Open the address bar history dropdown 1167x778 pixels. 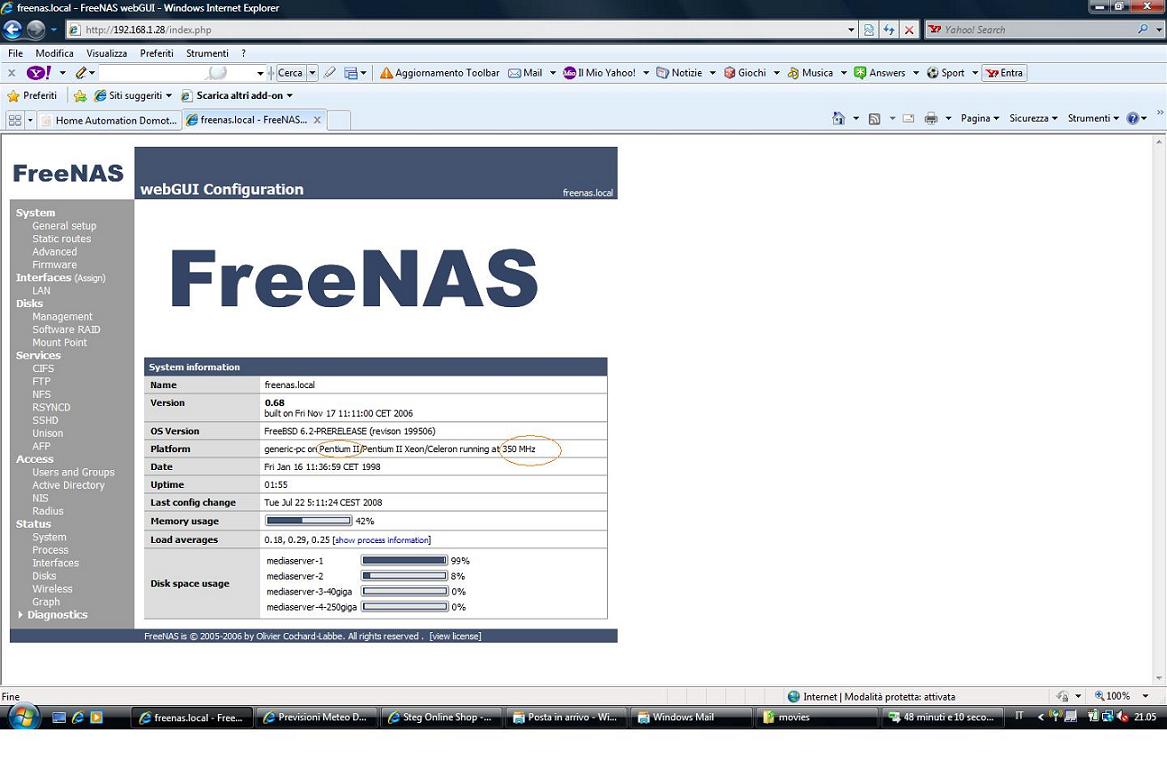coord(851,30)
